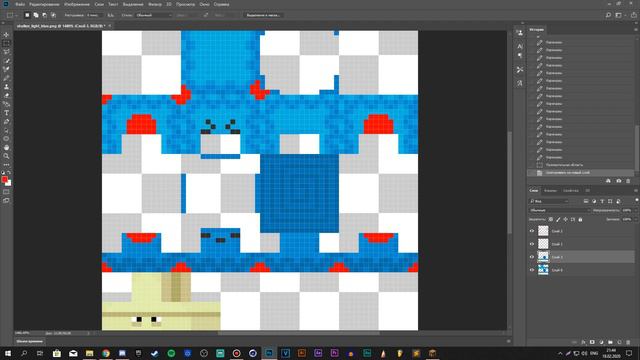Select the Type tool
640x360 pixels.
tap(6, 113)
